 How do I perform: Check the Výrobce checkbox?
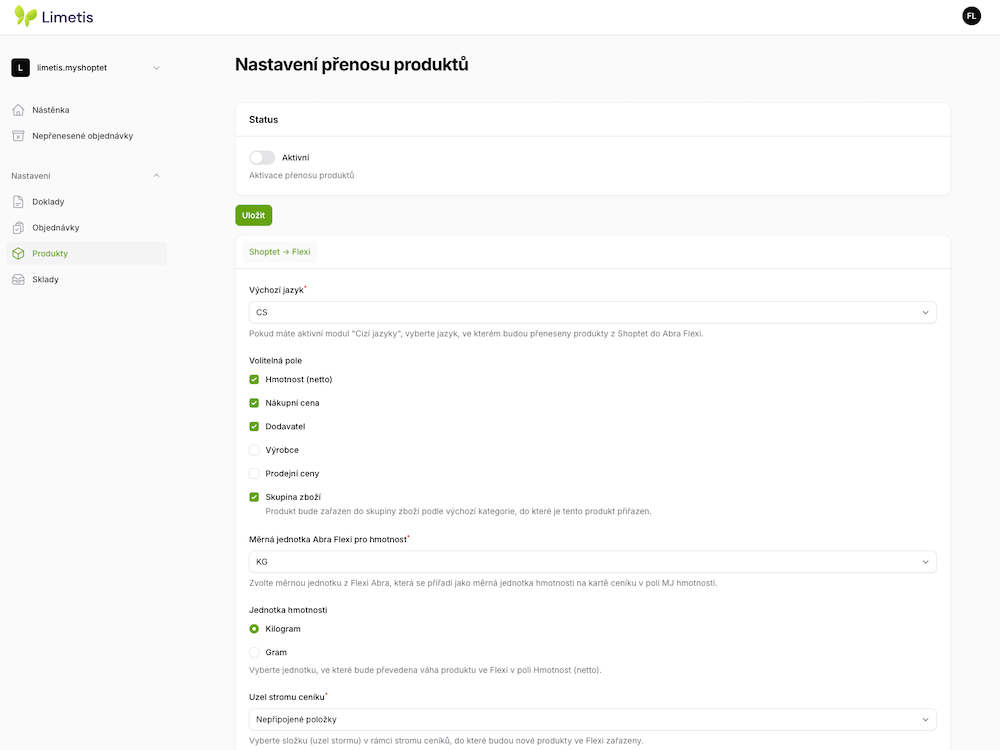(254, 450)
